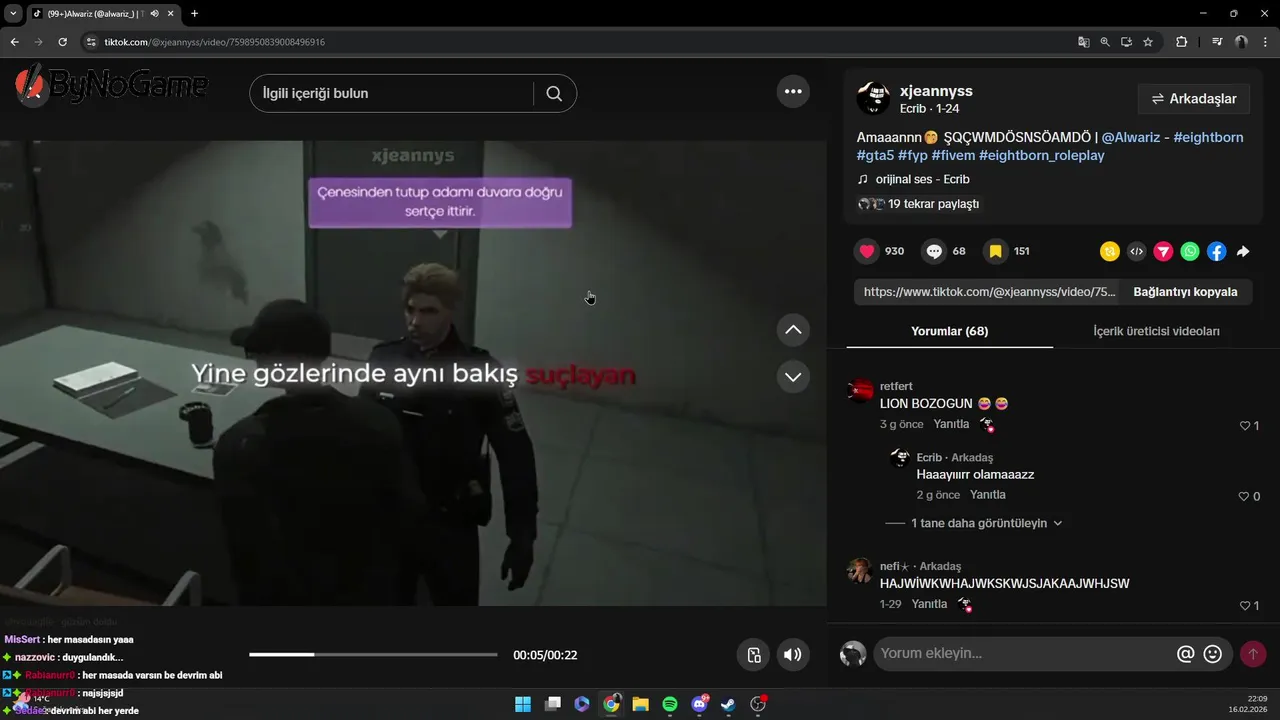The width and height of the screenshot is (1280, 720).
Task: Open the #gta5 hashtag
Action: (875, 155)
